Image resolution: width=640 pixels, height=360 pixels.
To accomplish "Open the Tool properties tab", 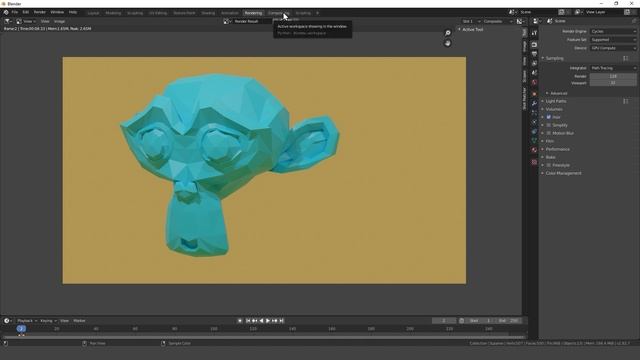I will (534, 33).
